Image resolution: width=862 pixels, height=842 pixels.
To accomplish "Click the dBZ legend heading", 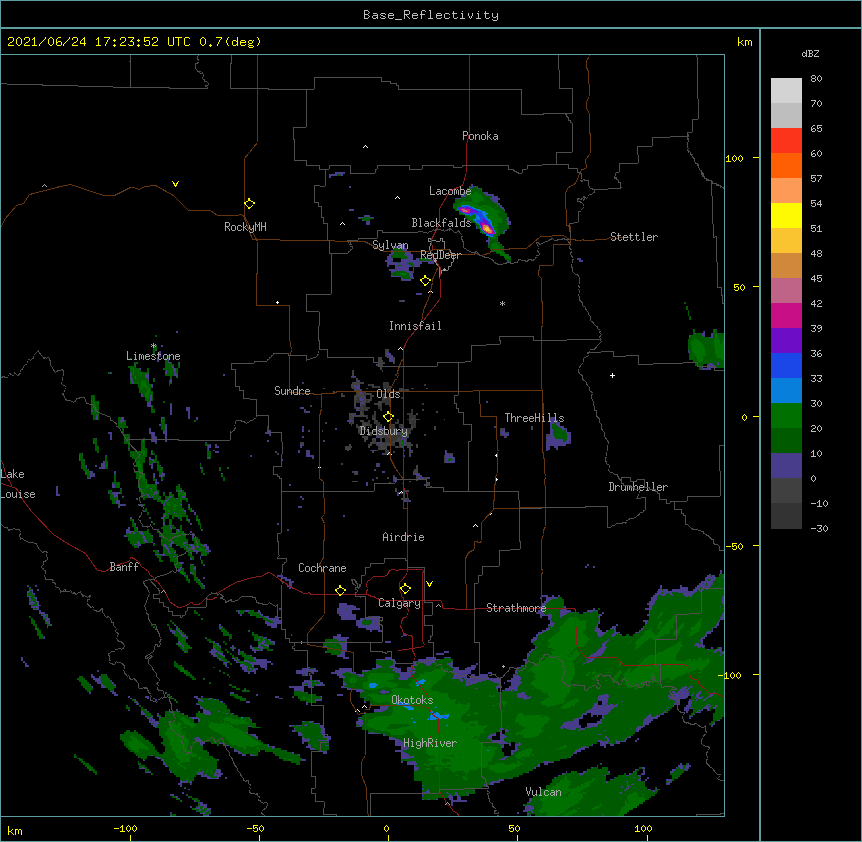I will point(810,53).
